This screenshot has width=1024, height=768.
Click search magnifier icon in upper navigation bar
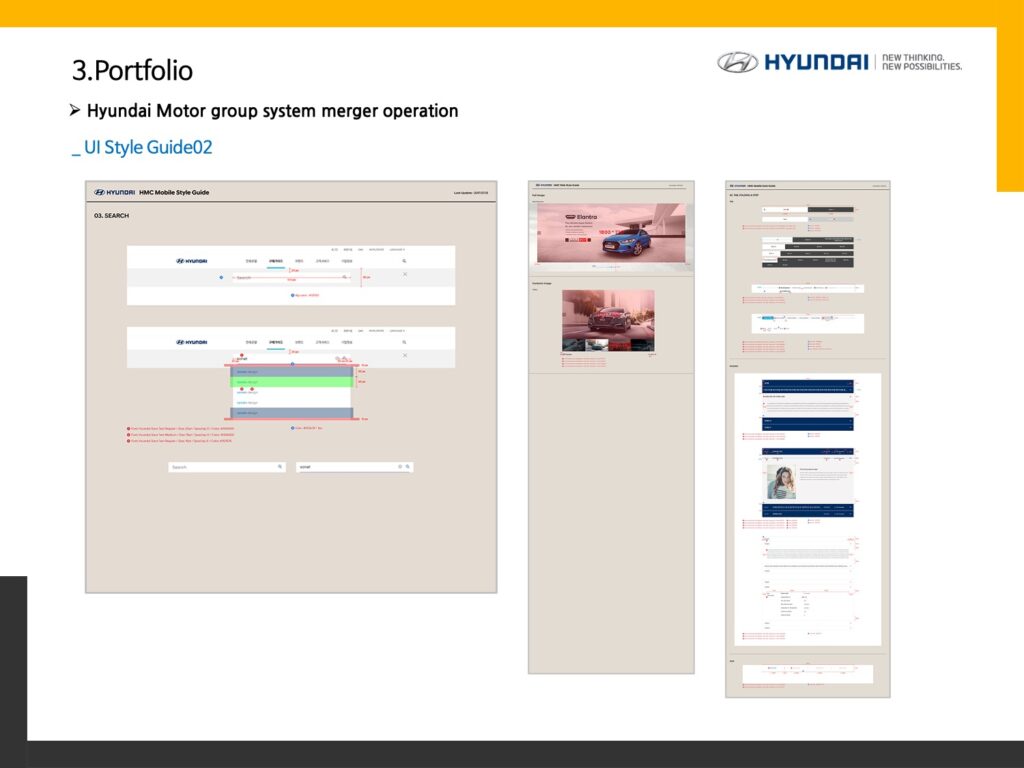click(404, 260)
